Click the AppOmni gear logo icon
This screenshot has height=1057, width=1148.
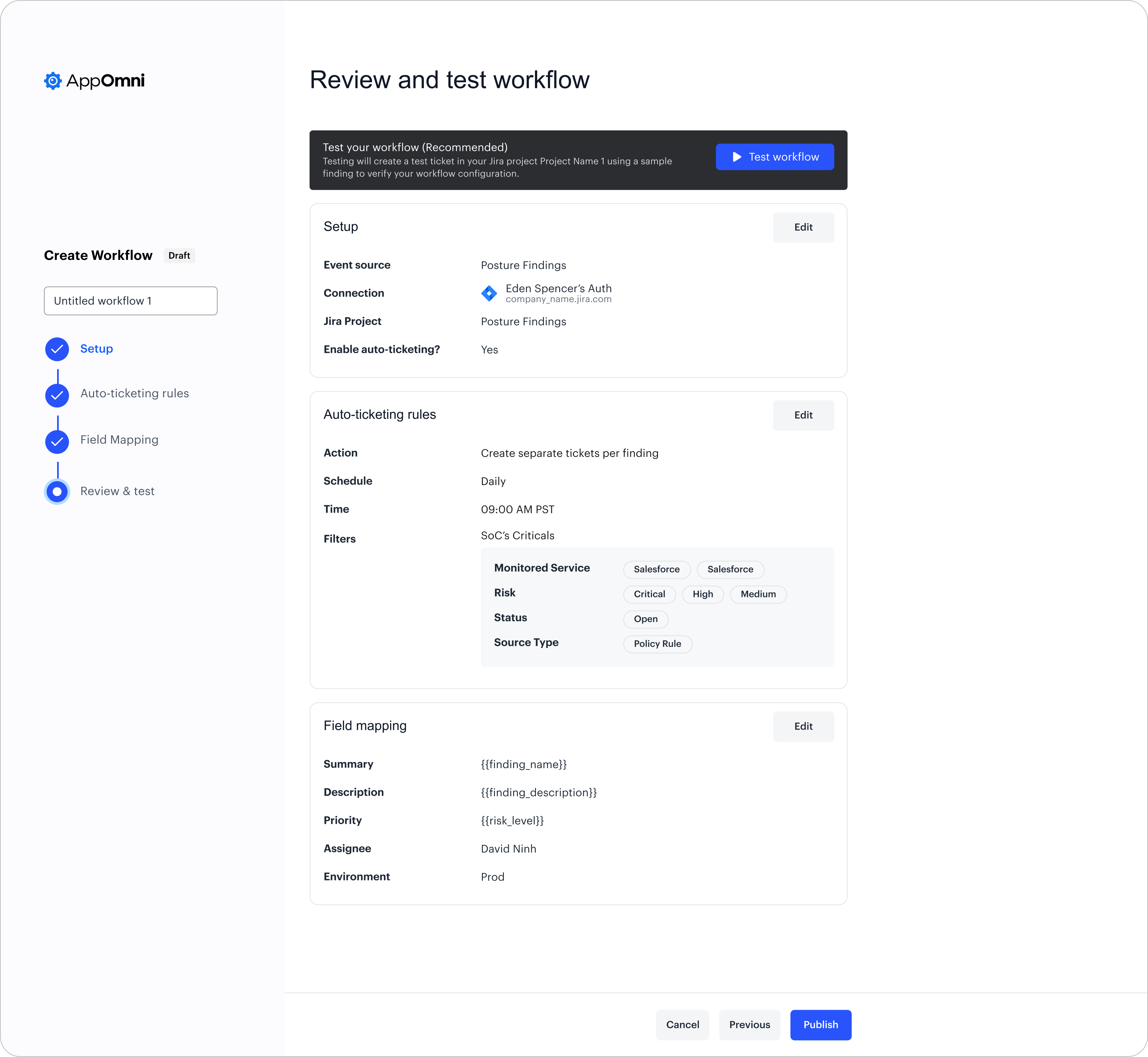[53, 81]
